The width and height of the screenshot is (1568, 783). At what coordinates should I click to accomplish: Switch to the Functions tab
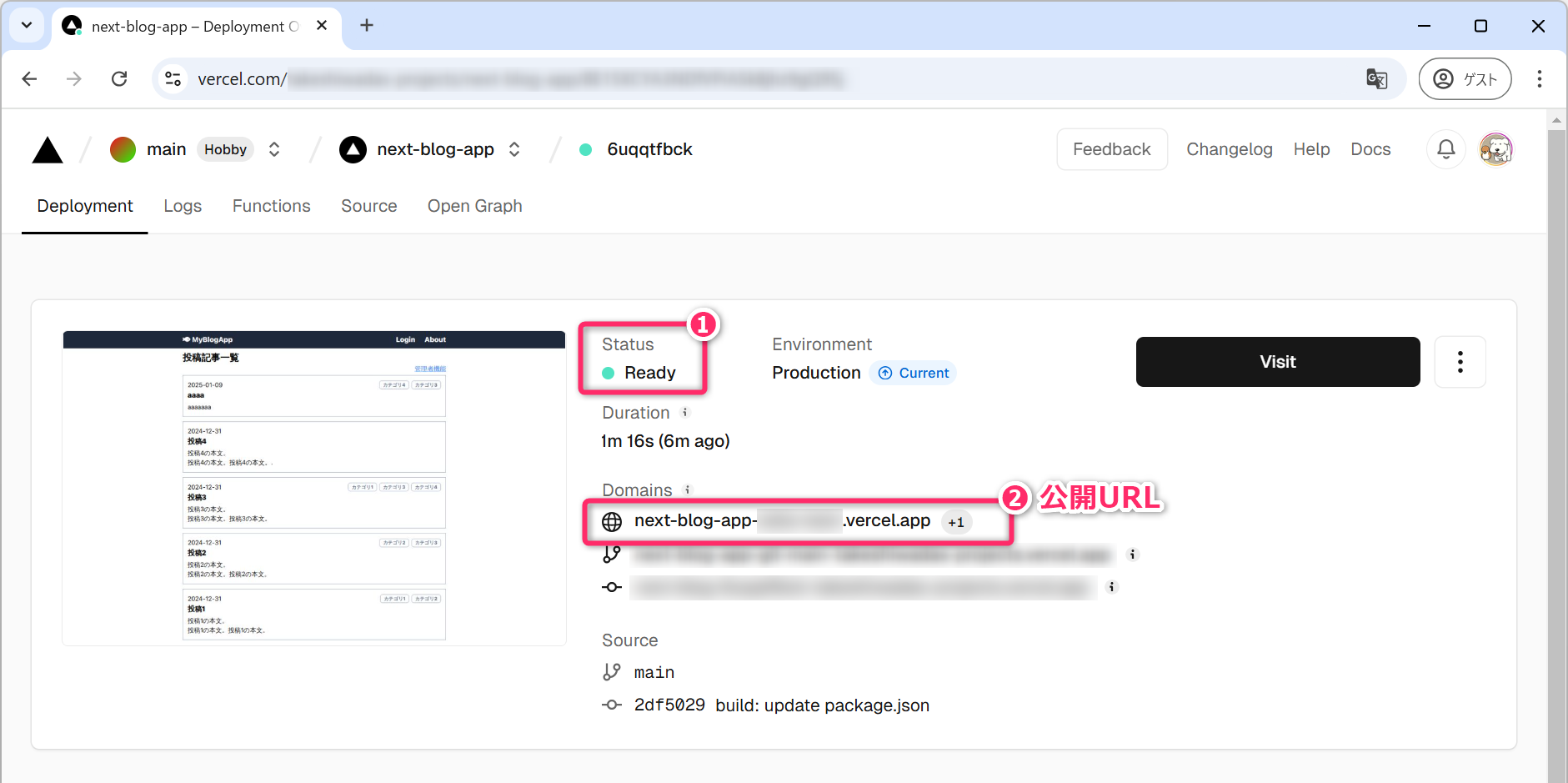click(x=271, y=206)
